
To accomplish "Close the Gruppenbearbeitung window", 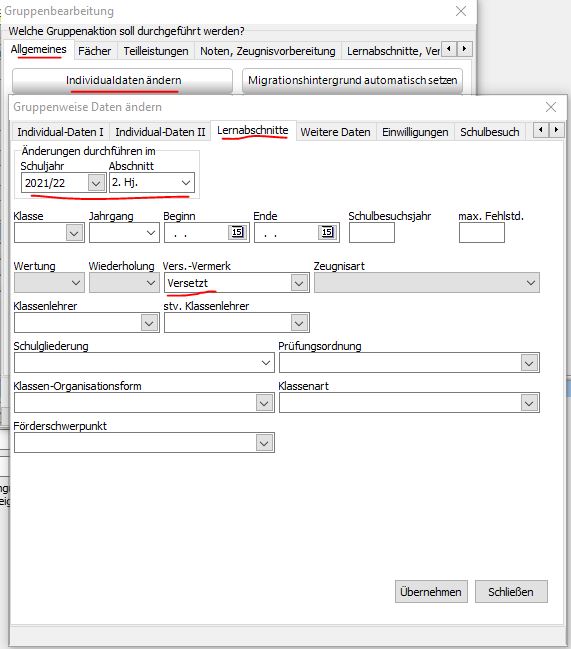I will click(461, 11).
